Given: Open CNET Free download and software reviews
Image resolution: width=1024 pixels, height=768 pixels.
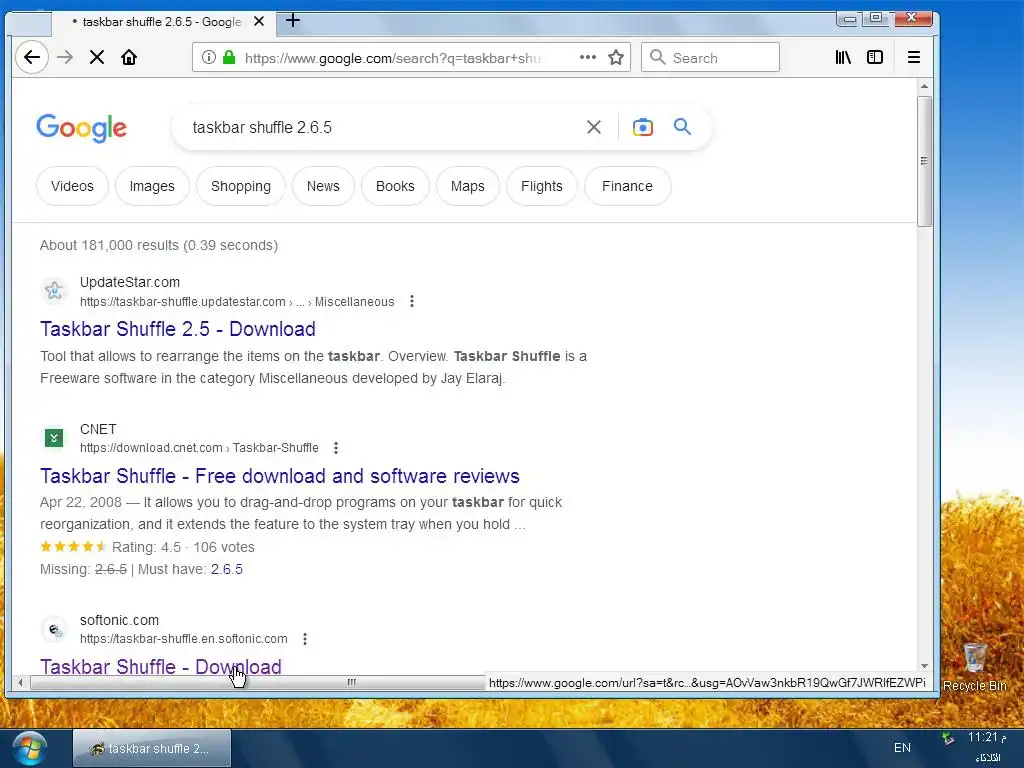Looking at the screenshot, I should click(x=280, y=475).
